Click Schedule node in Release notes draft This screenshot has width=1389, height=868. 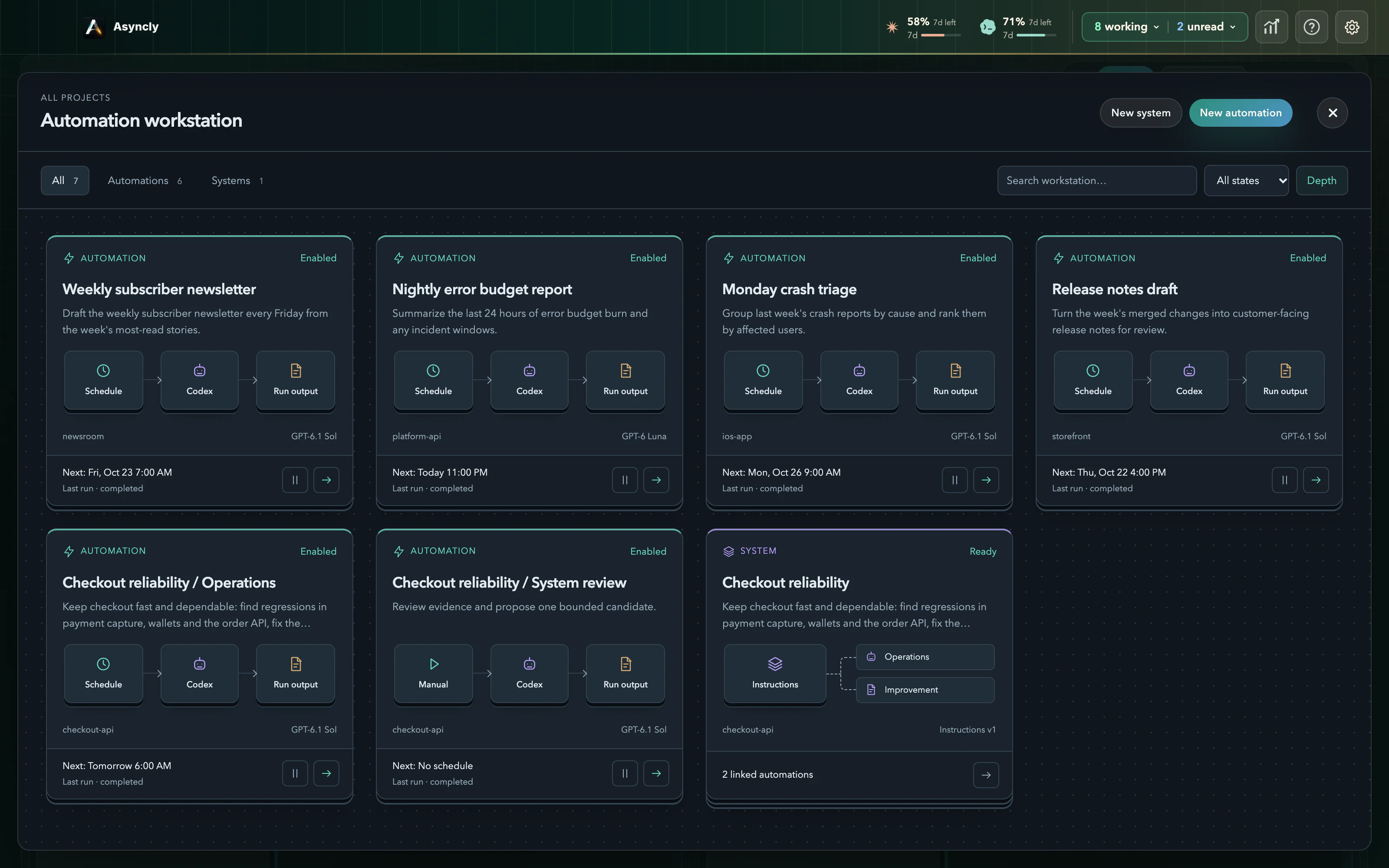1093,380
